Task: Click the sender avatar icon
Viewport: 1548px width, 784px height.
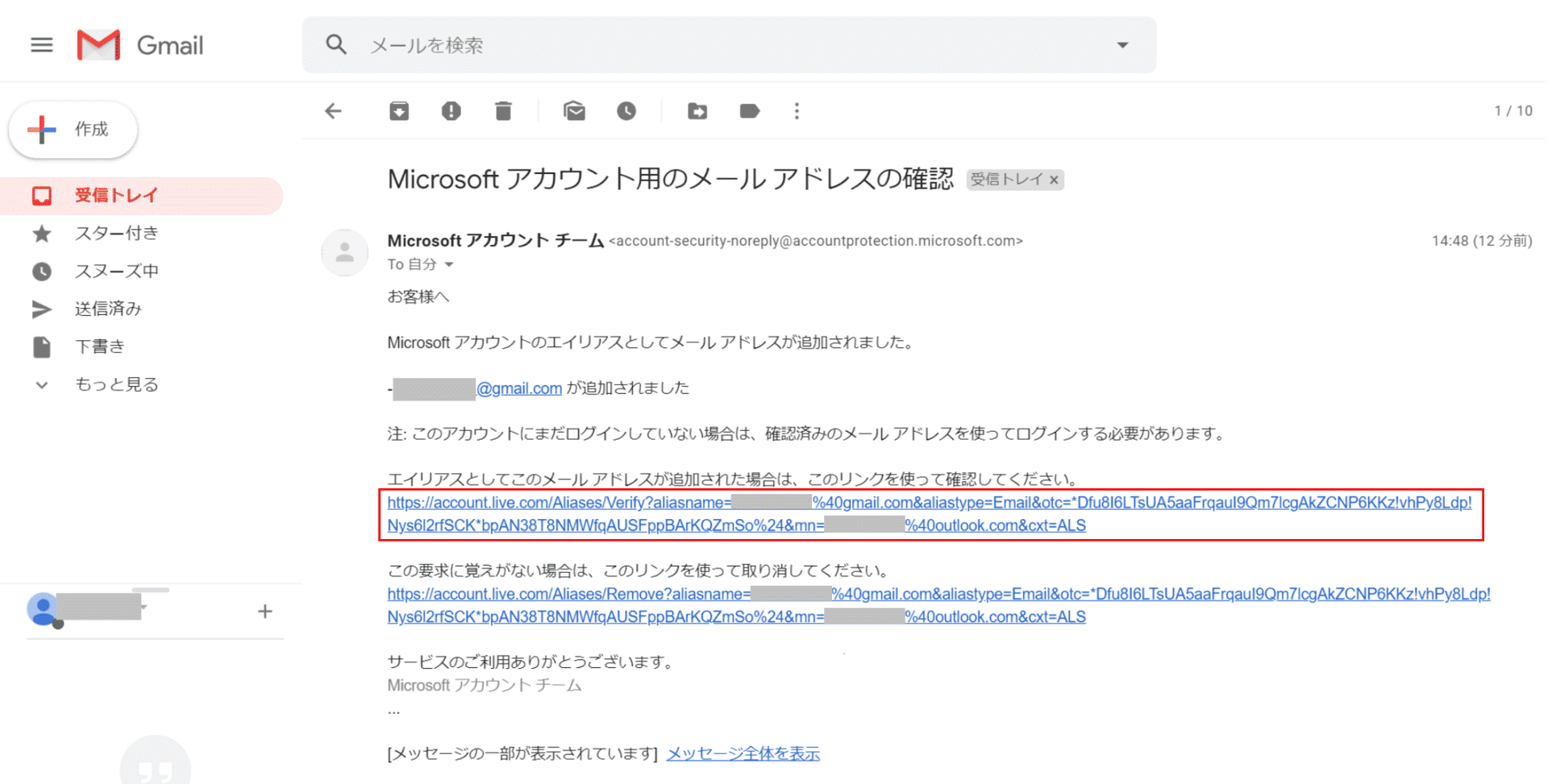Action: click(x=345, y=252)
